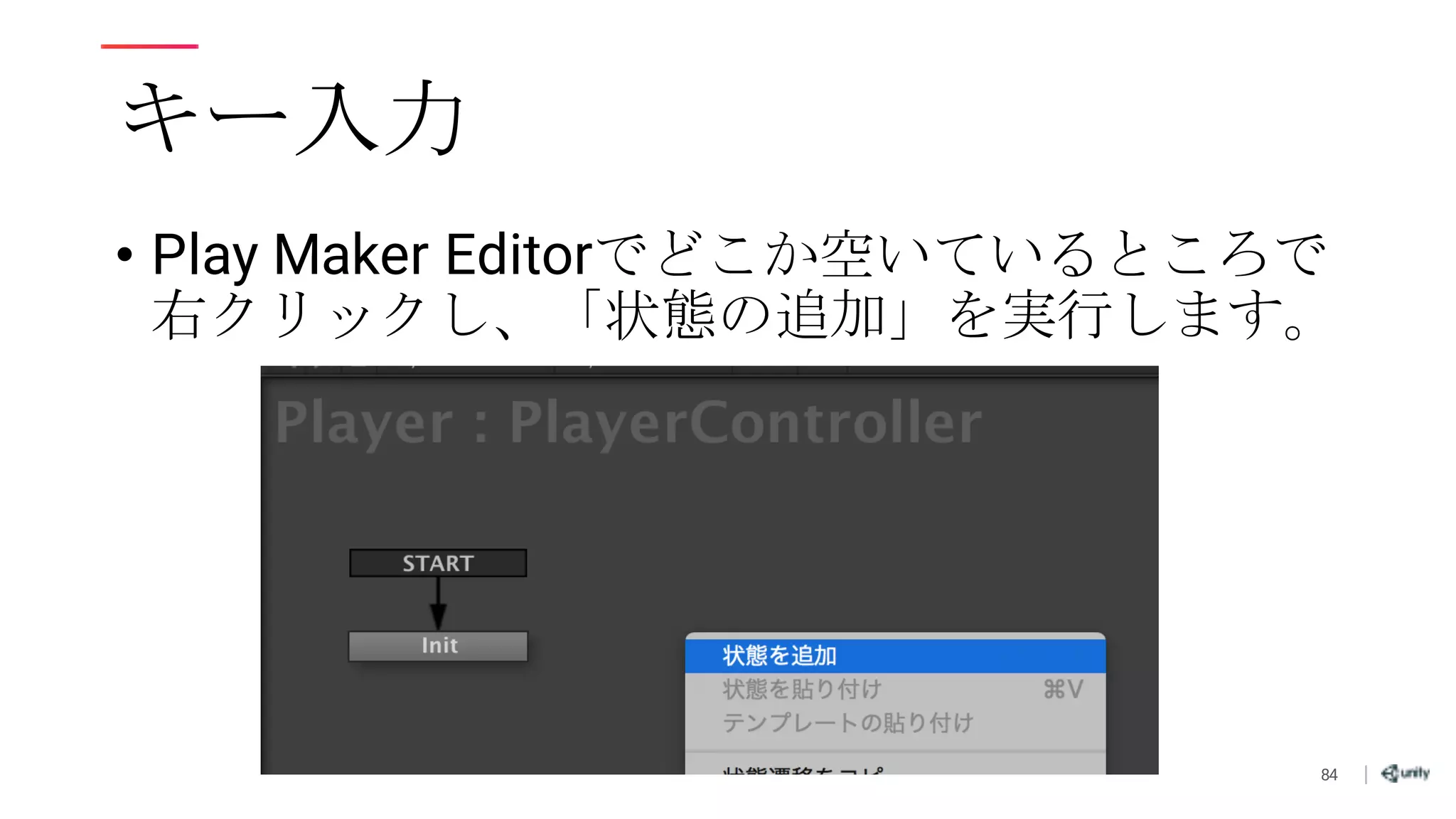Image resolution: width=1456 pixels, height=819 pixels.
Task: Click the red accent line above title
Action: [x=149, y=46]
